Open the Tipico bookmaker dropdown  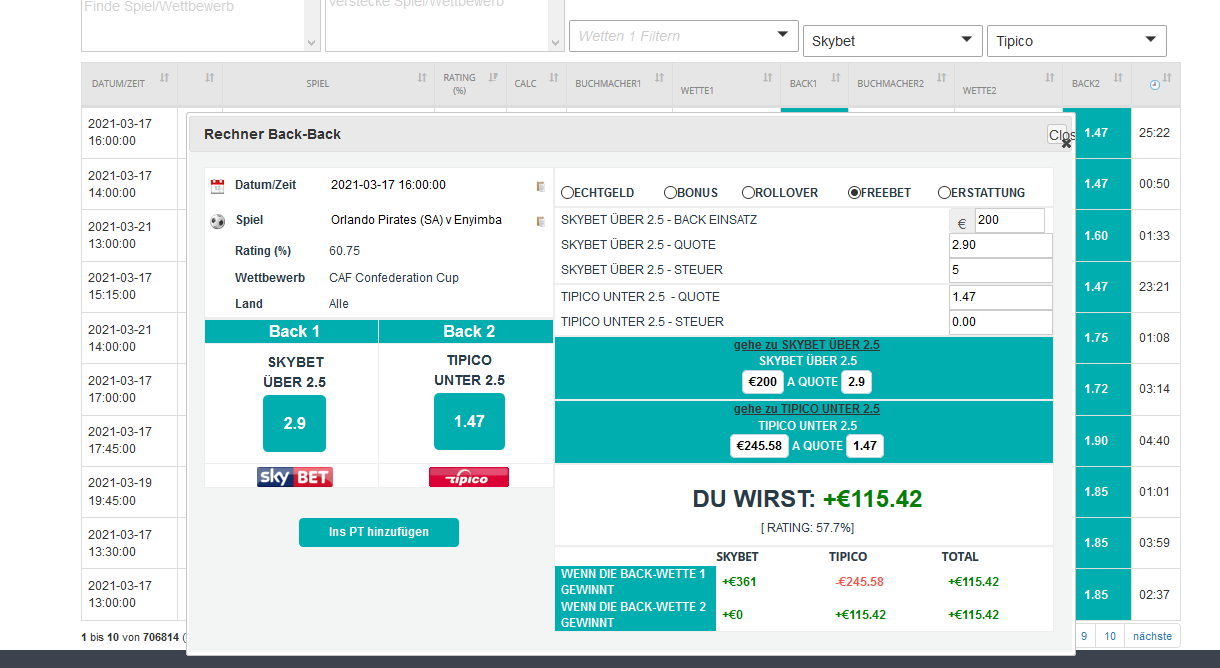click(x=1077, y=41)
